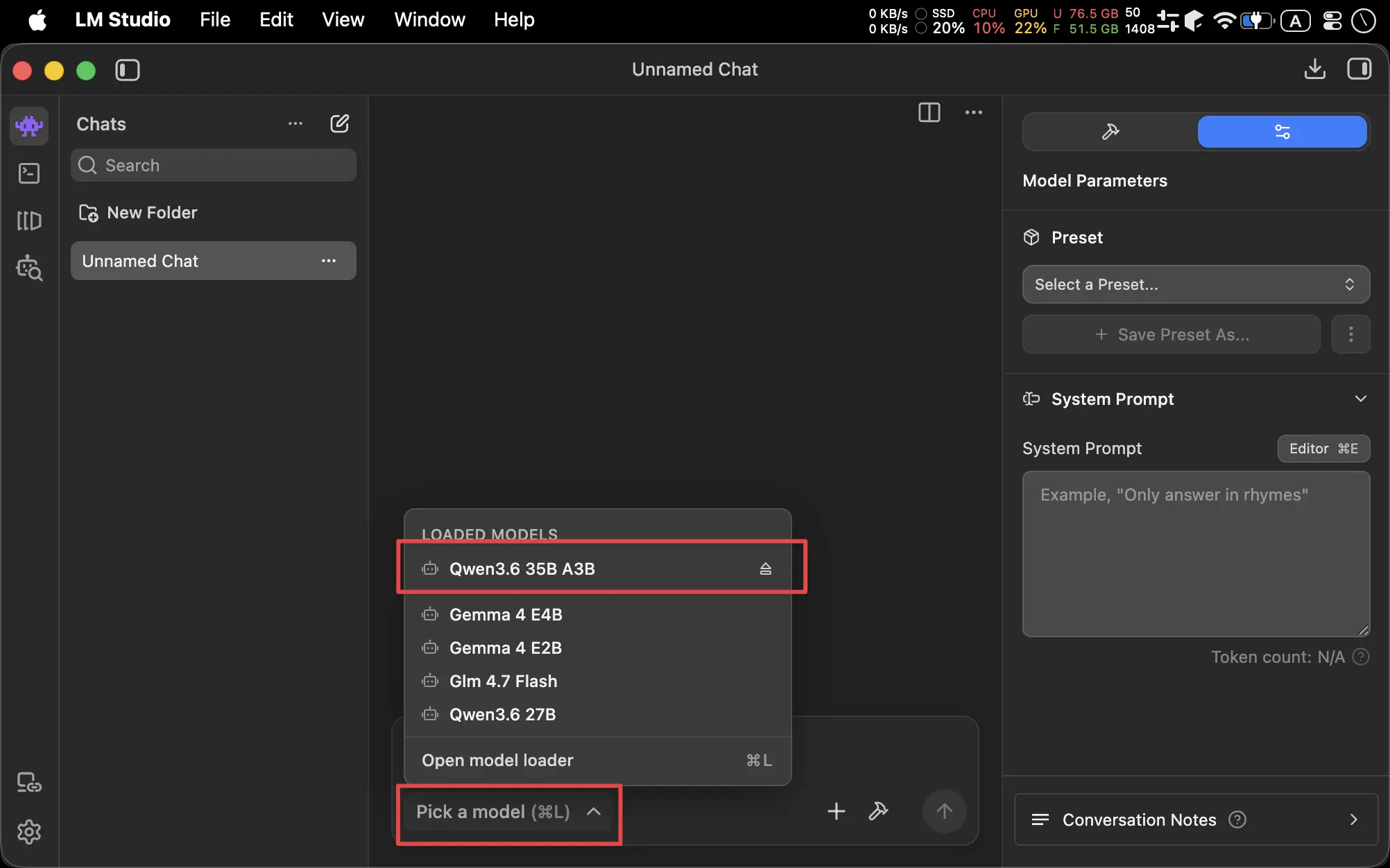Collapse the System Prompt section chevron

click(1361, 399)
